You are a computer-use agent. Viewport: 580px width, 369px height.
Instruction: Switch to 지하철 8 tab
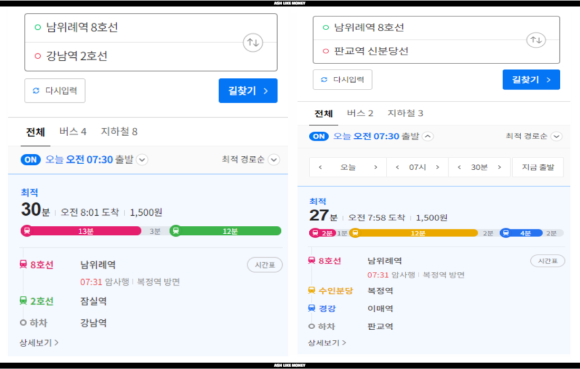(x=119, y=132)
